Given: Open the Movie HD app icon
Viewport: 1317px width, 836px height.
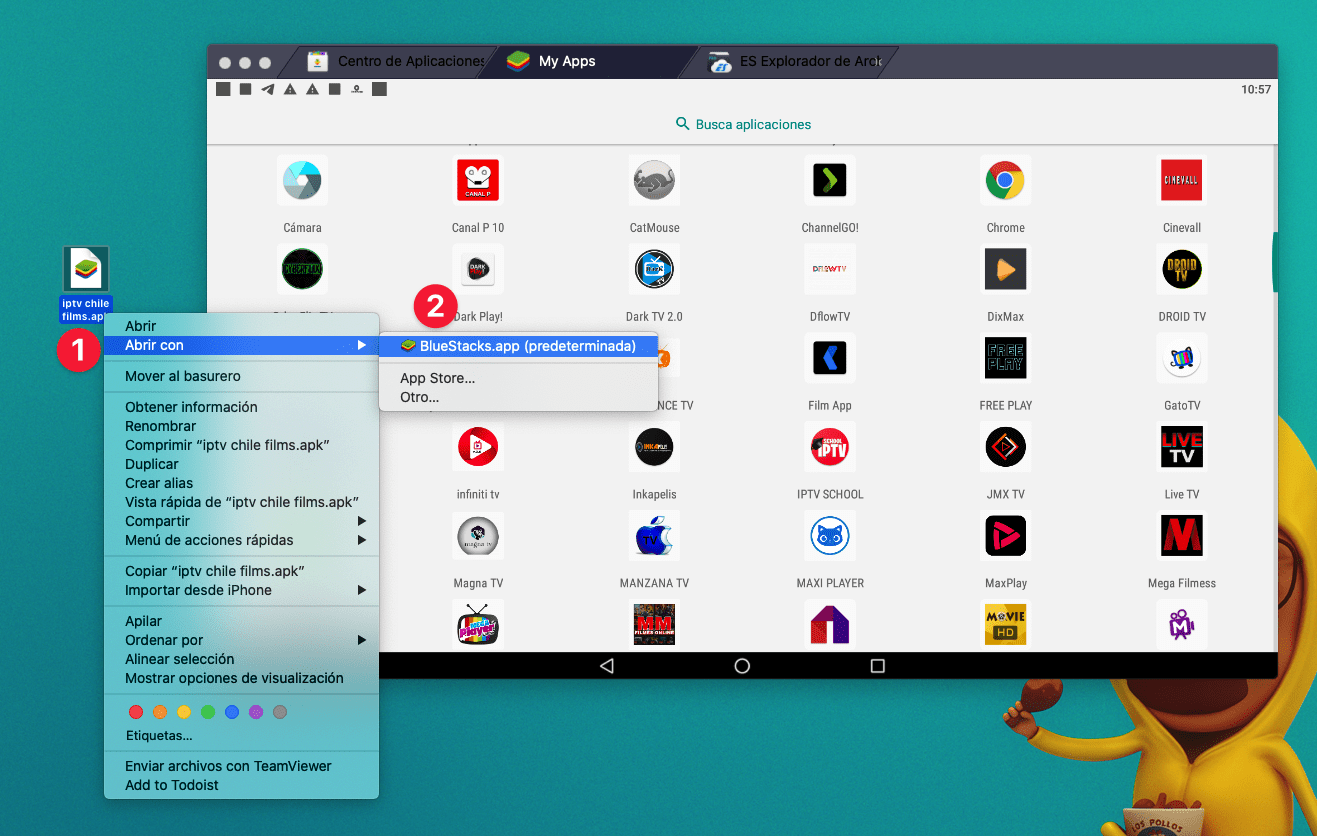Looking at the screenshot, I should tap(1005, 624).
